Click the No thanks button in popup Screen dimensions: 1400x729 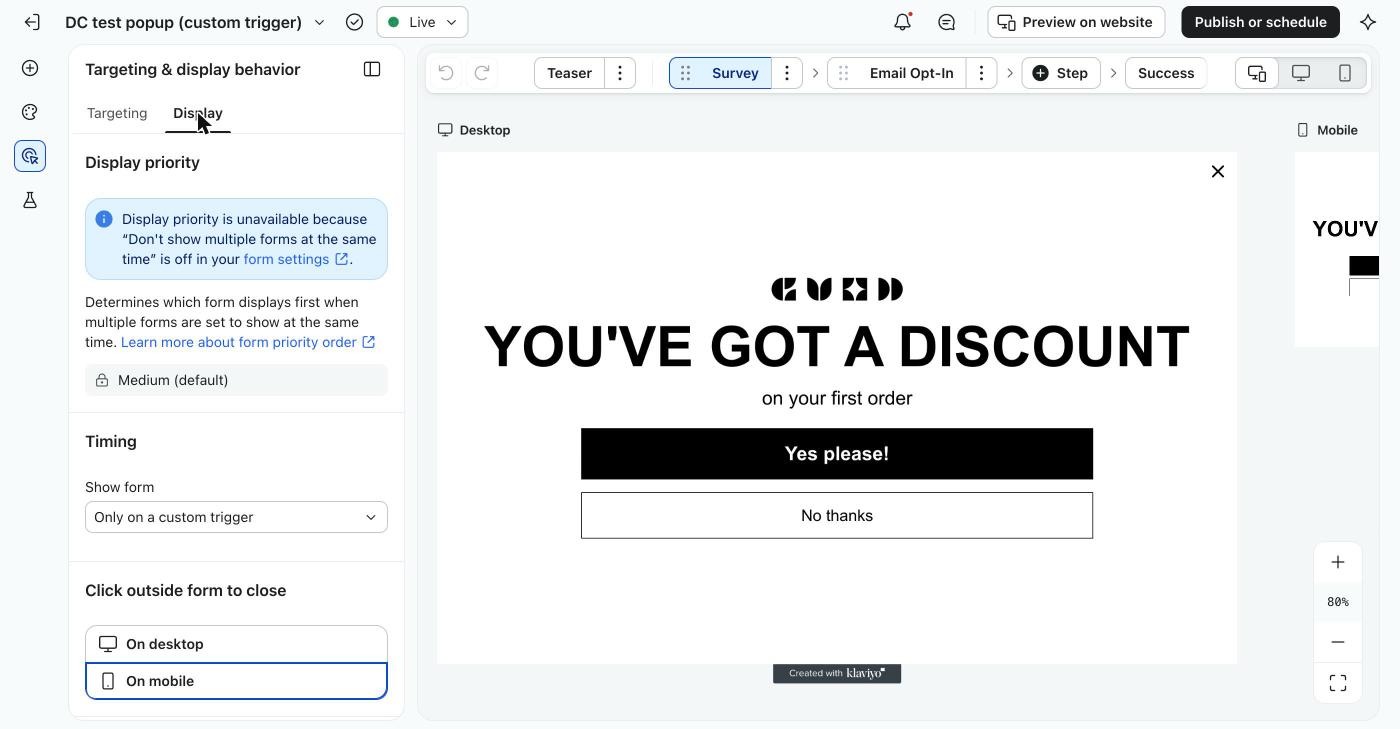point(837,515)
